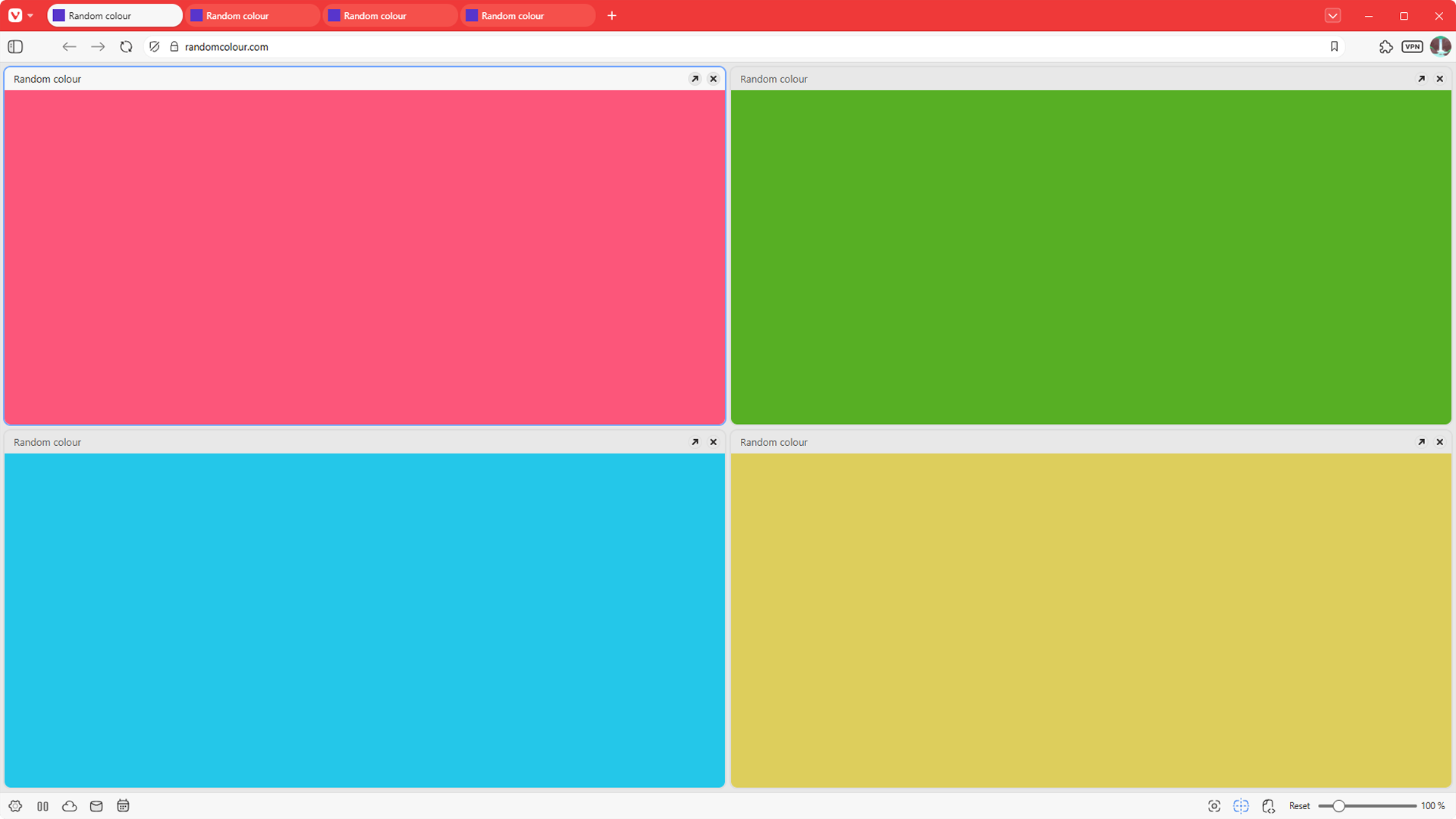The image size is (1456, 819).
Task: Click the Reset zoom button
Action: coord(1300,806)
